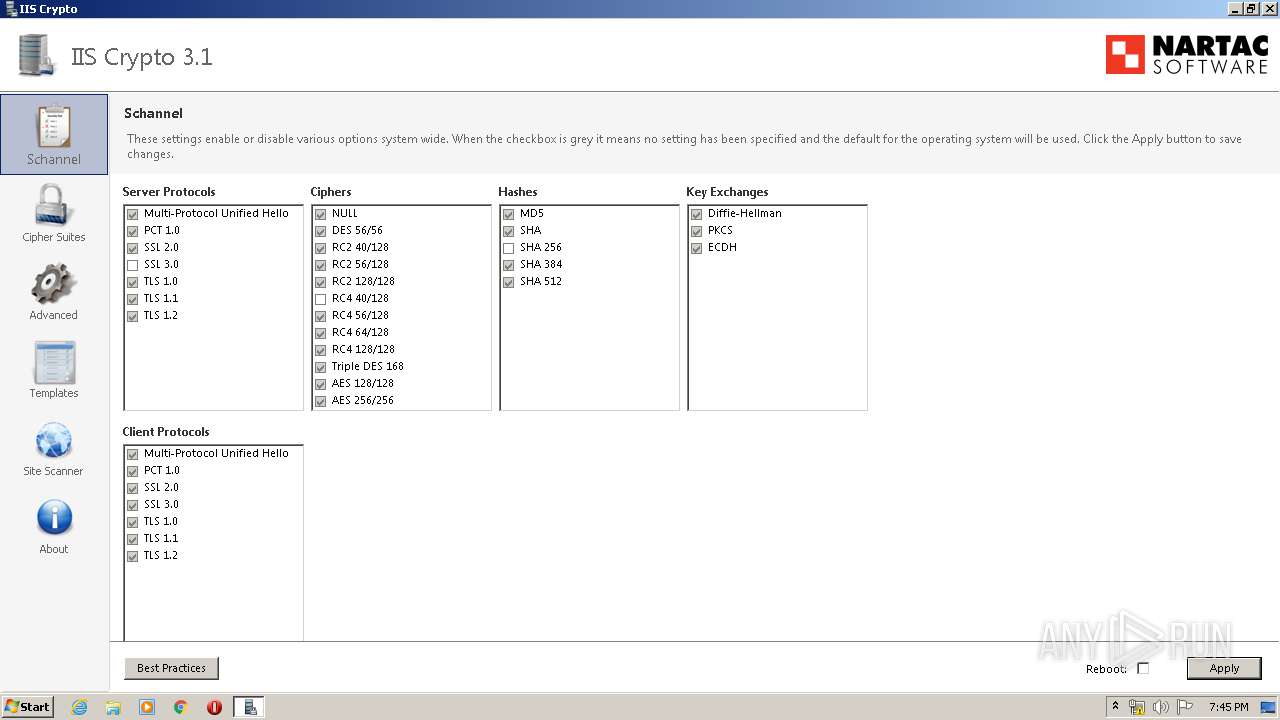Toggle client TLS 1.2 checkbox
The width and height of the screenshot is (1280, 720).
coord(132,556)
